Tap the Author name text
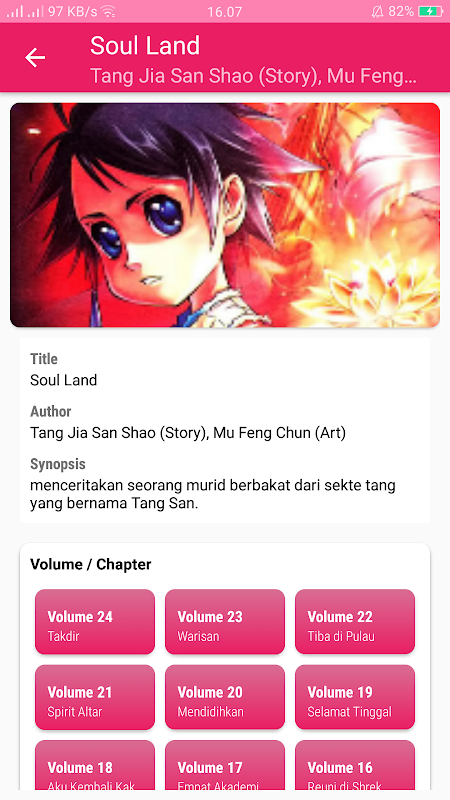The width and height of the screenshot is (450, 800). coord(188,433)
